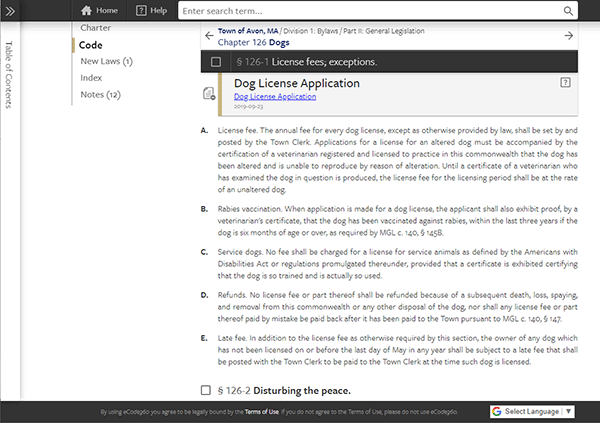Viewport: 600px width, 423px height.
Task: Go to the previous section arrow
Action: point(209,36)
